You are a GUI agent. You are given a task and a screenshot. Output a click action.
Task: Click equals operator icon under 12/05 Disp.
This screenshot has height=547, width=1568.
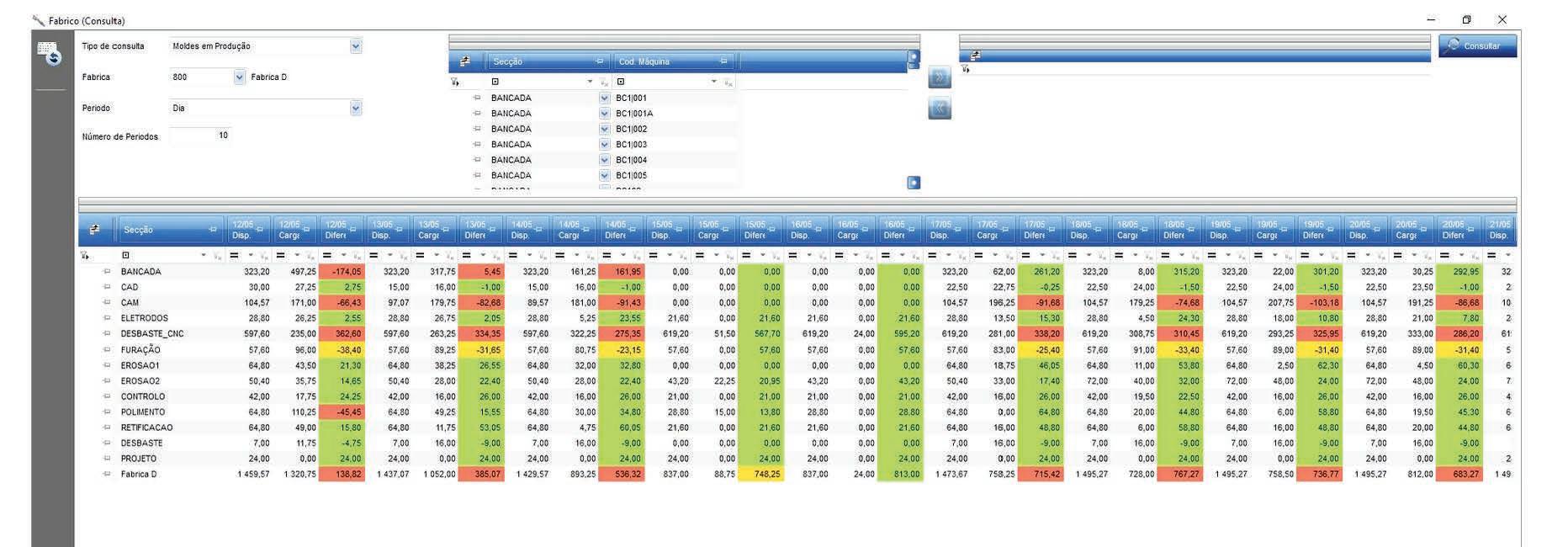click(235, 255)
